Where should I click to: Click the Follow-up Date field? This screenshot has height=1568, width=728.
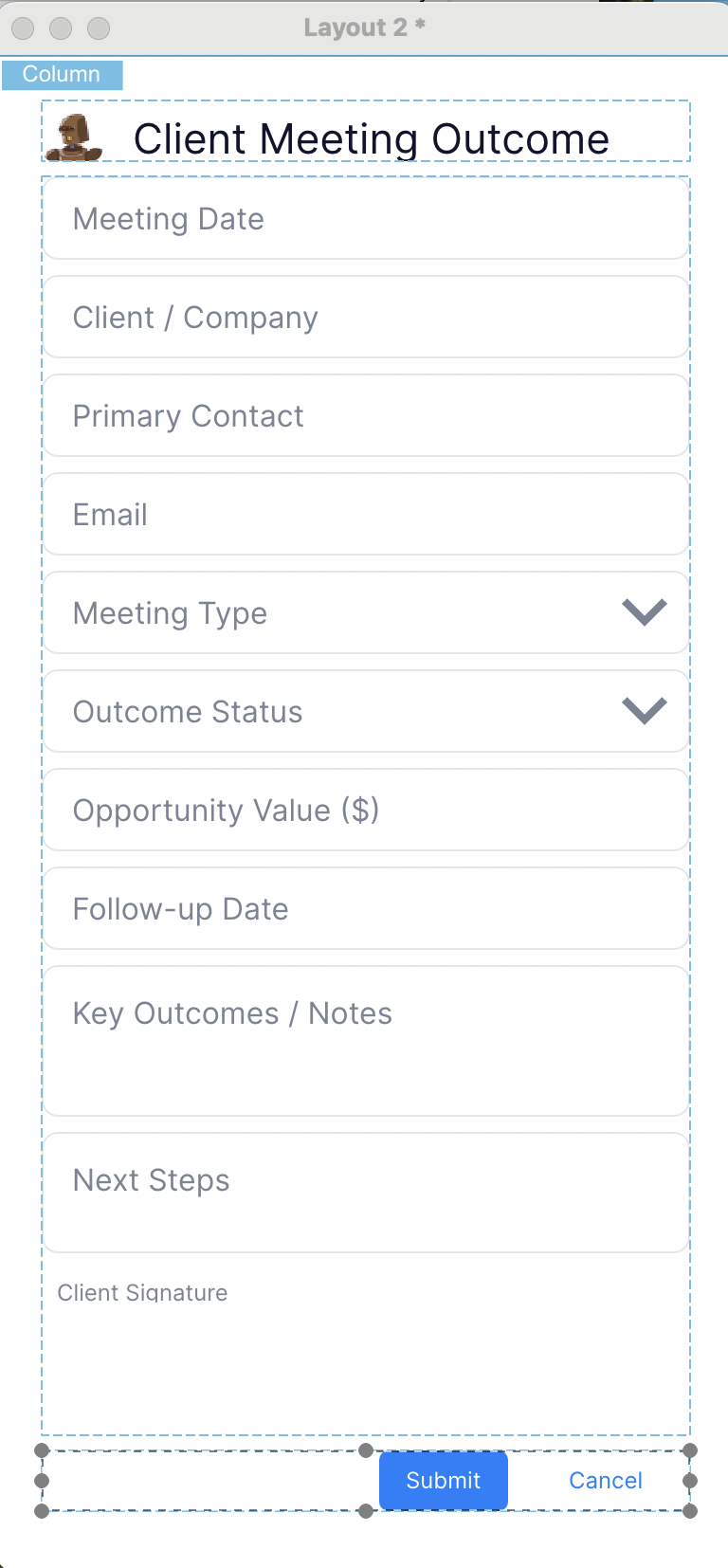(365, 909)
